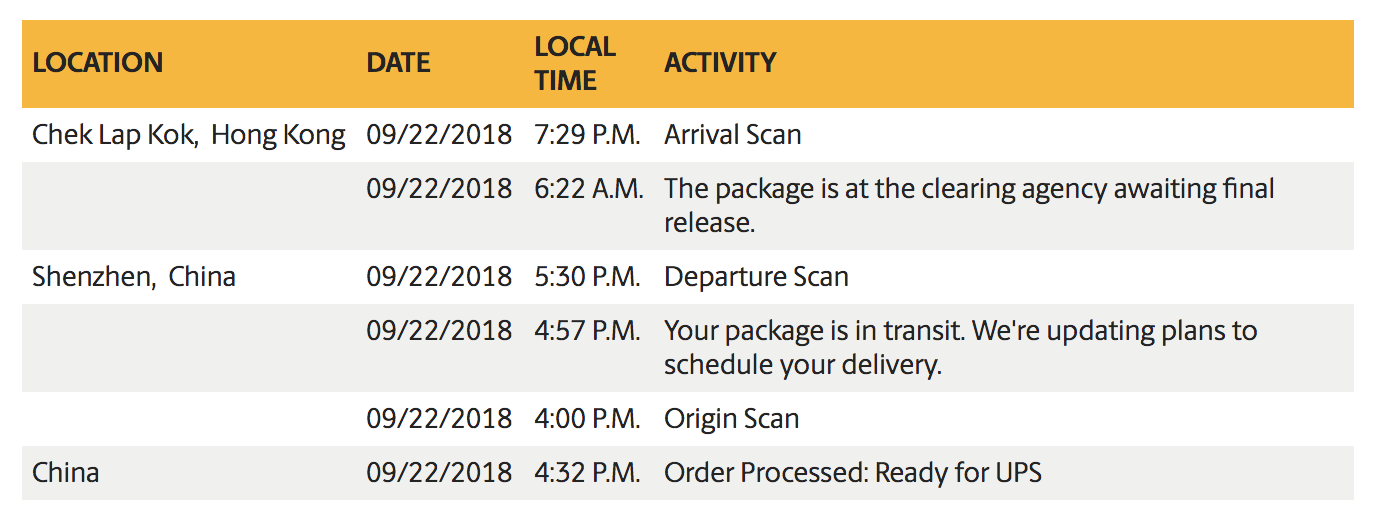Viewport: 1374px width, 528px height.
Task: Click the LOCAL TIME column header
Action: point(575,63)
